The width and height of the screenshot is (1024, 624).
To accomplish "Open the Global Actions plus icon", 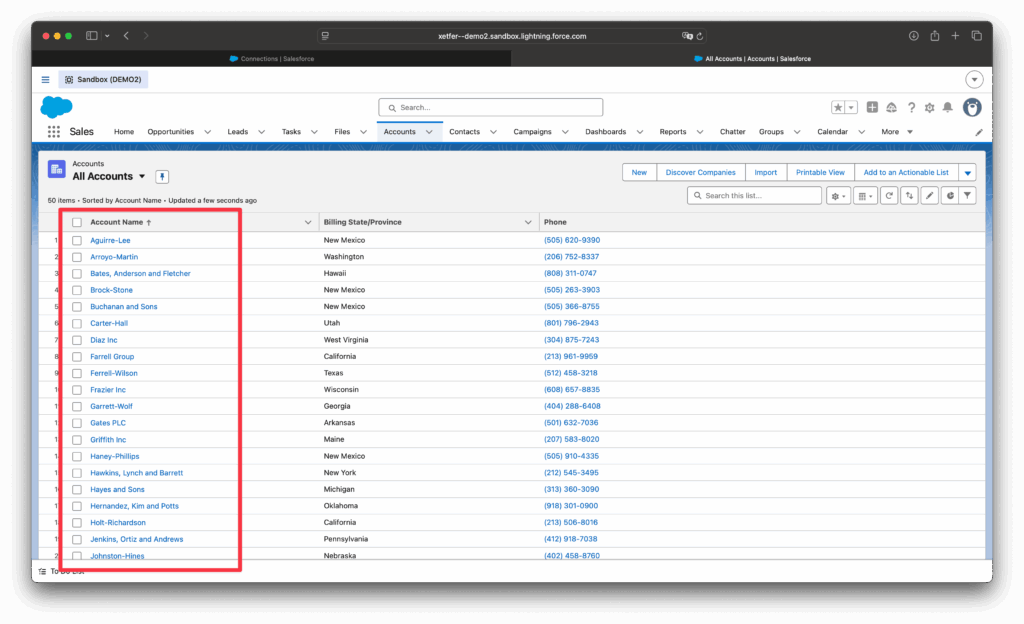I will coord(872,107).
